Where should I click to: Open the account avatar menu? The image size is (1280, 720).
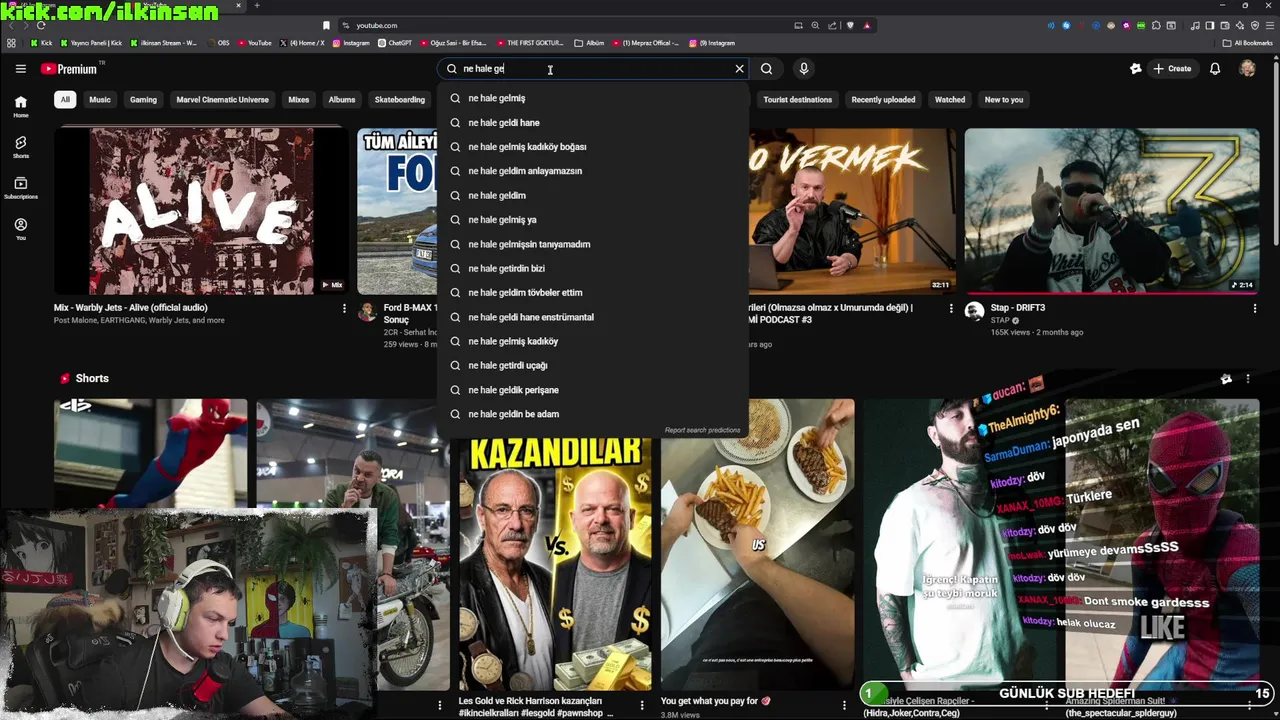[1247, 69]
